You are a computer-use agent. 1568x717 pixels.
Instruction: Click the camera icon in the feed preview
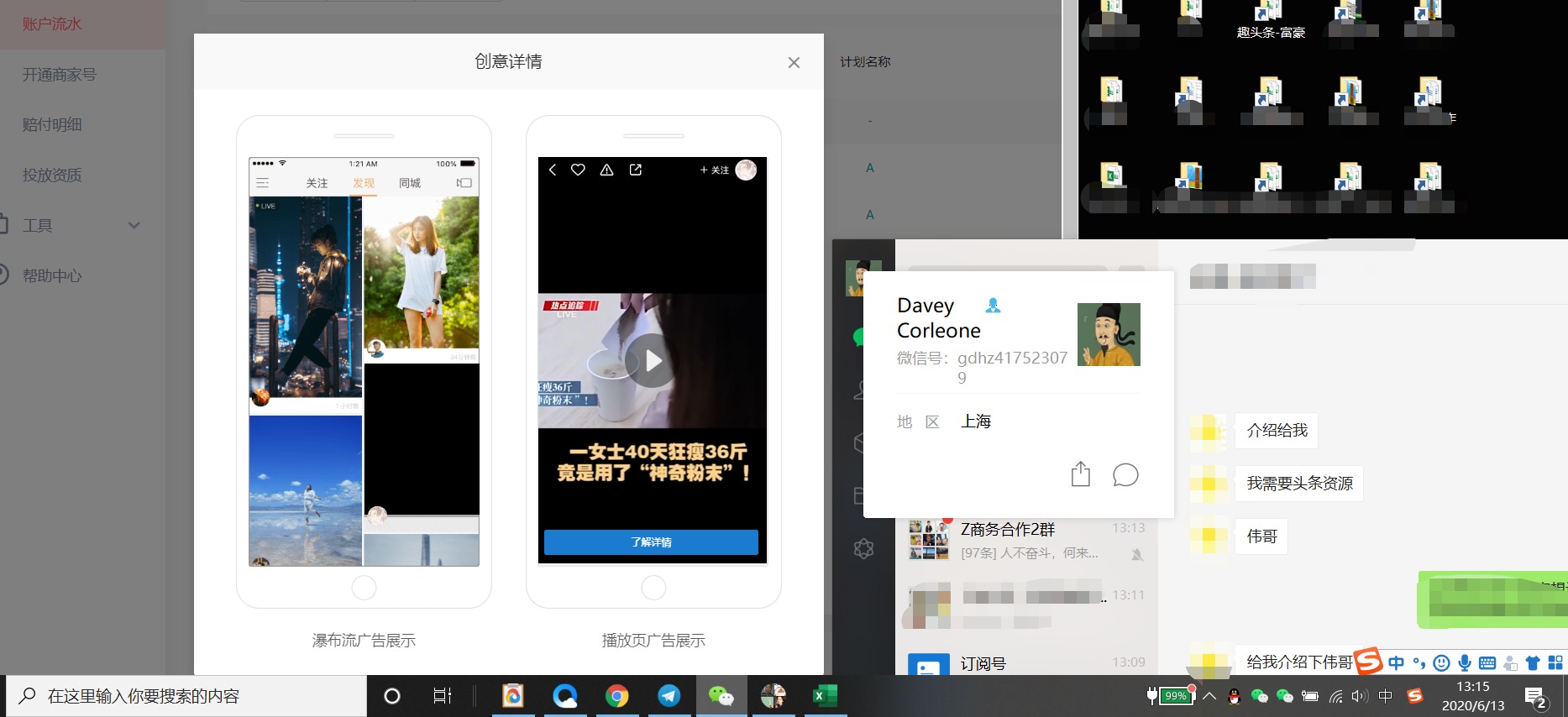click(464, 183)
